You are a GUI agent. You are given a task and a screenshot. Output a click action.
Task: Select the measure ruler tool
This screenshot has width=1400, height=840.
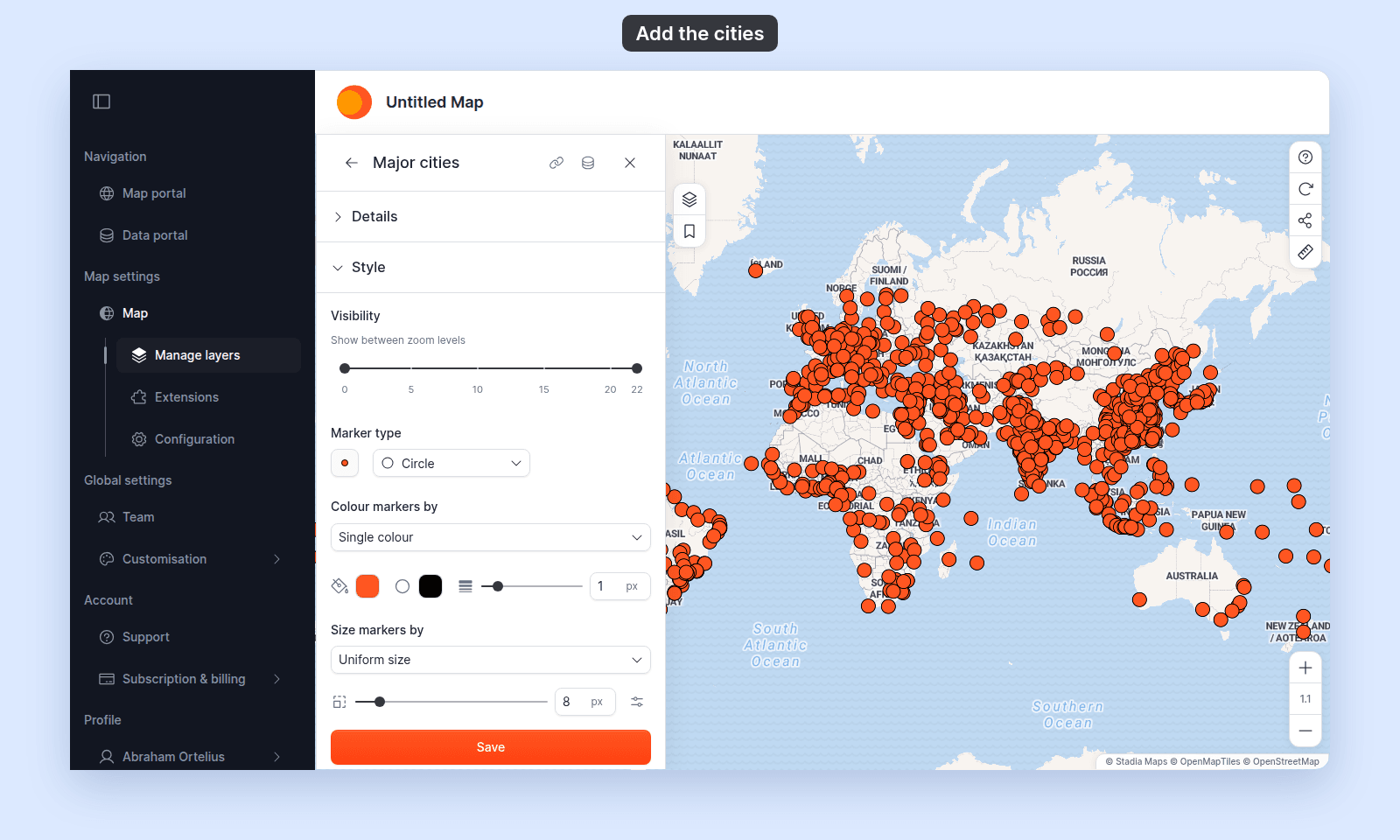(x=1305, y=252)
